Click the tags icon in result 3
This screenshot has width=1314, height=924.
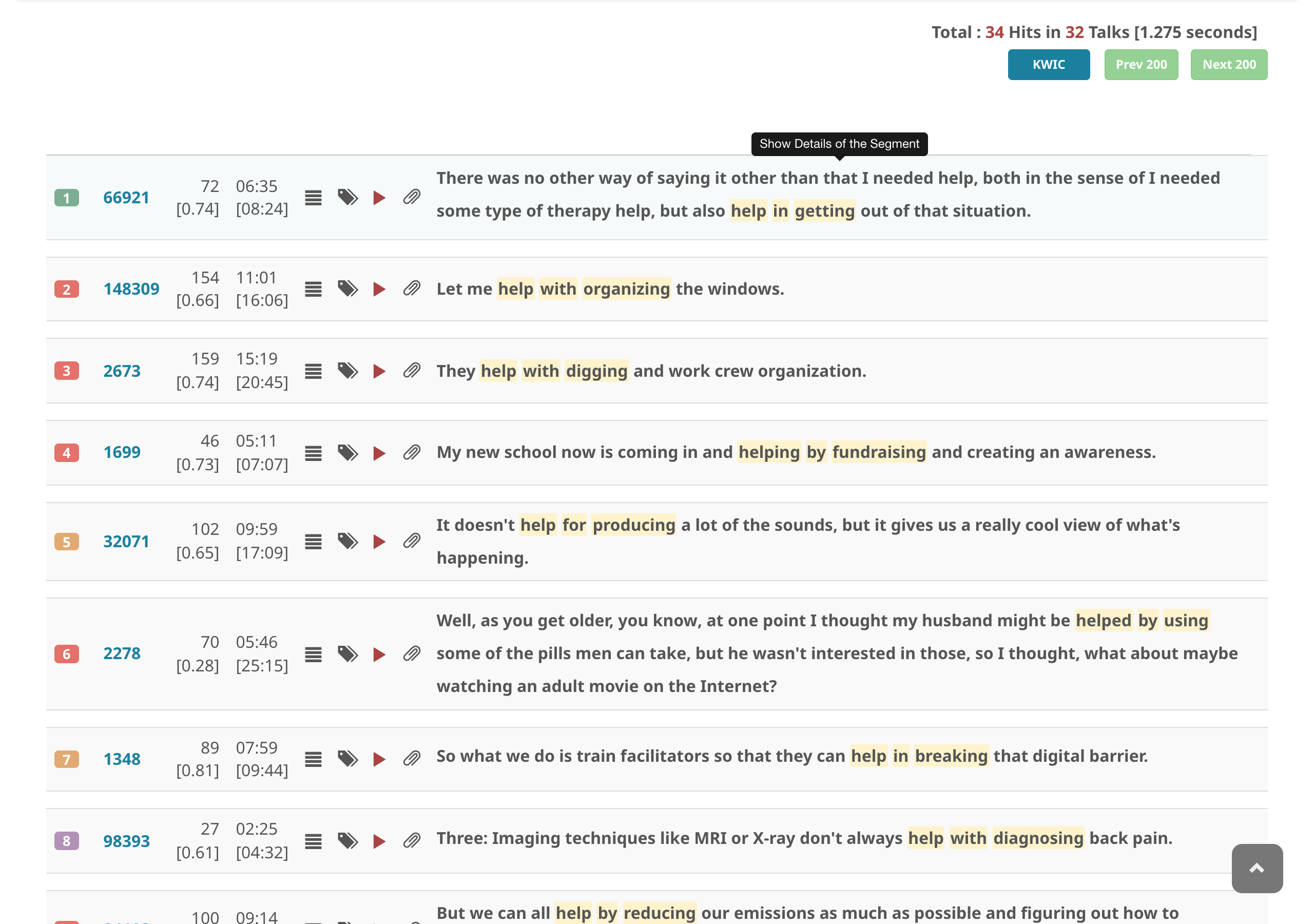click(347, 371)
